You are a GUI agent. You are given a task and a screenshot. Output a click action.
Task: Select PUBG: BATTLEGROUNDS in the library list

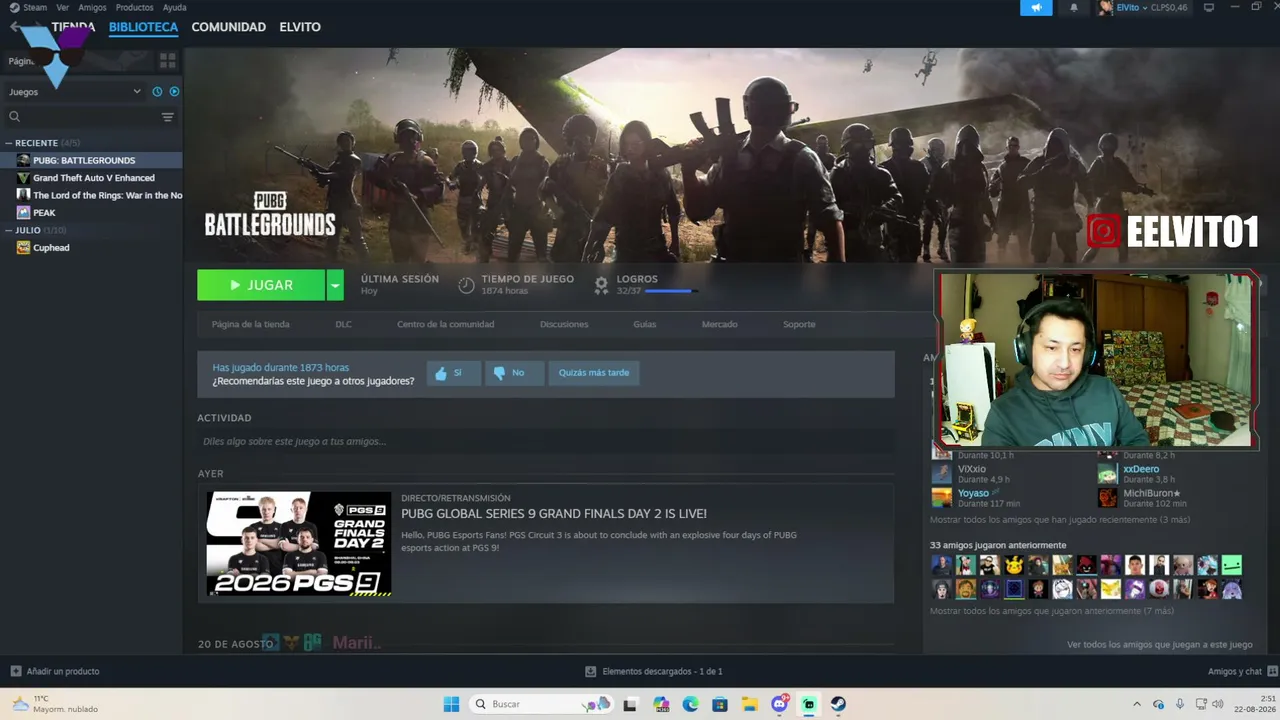click(x=91, y=160)
